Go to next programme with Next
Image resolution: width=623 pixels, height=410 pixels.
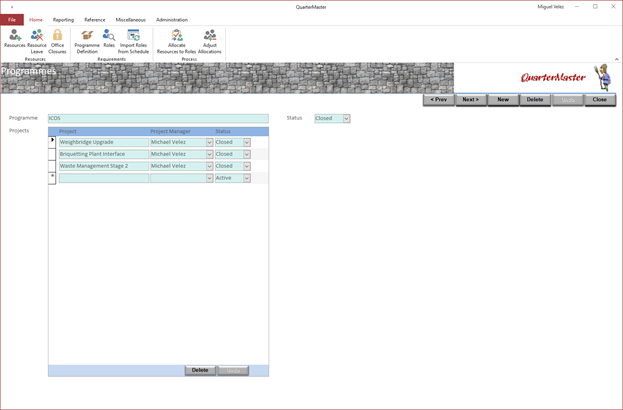pos(471,100)
